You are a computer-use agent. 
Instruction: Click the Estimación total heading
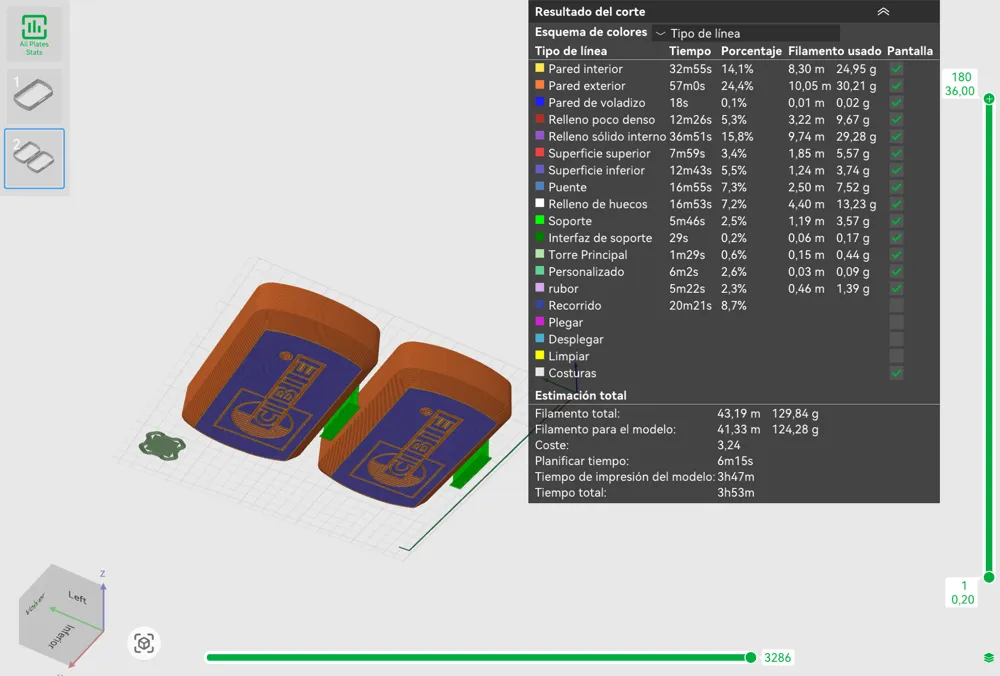coord(580,395)
